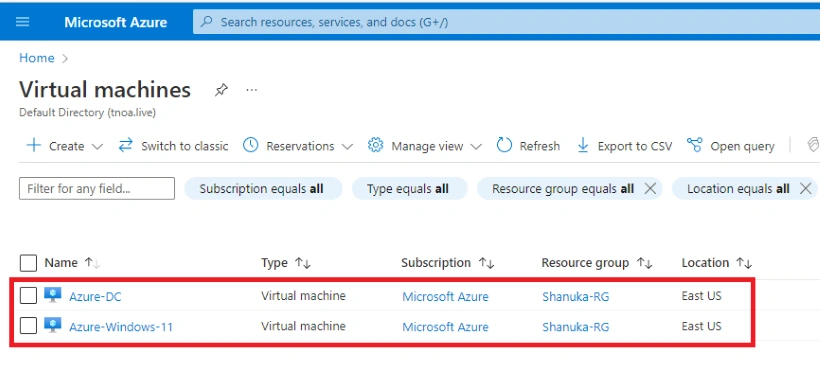Open the Location equals all filter
Screen dimensions: 820x375
point(738,188)
